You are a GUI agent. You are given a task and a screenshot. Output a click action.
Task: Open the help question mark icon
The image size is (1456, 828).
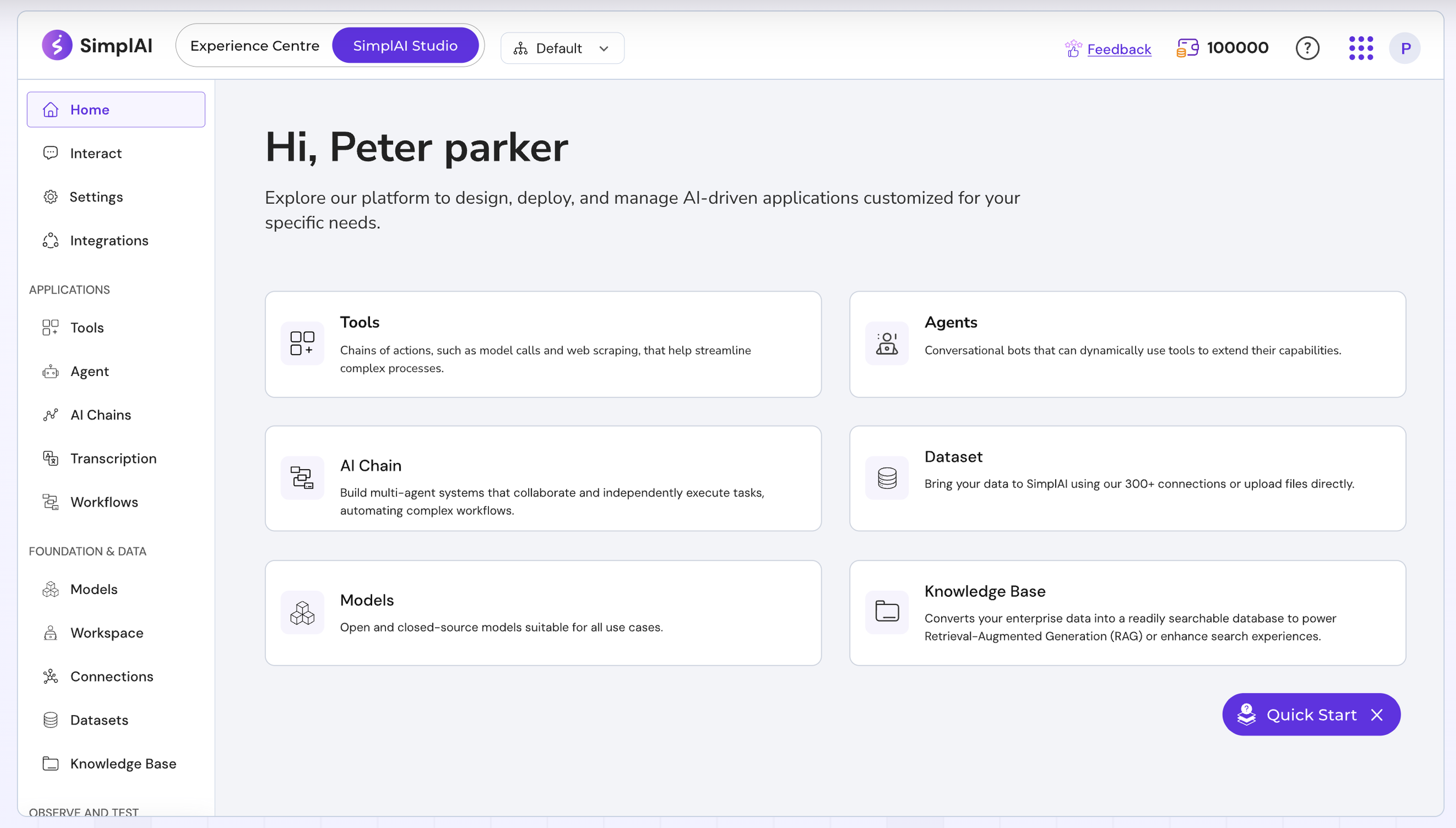coord(1306,48)
